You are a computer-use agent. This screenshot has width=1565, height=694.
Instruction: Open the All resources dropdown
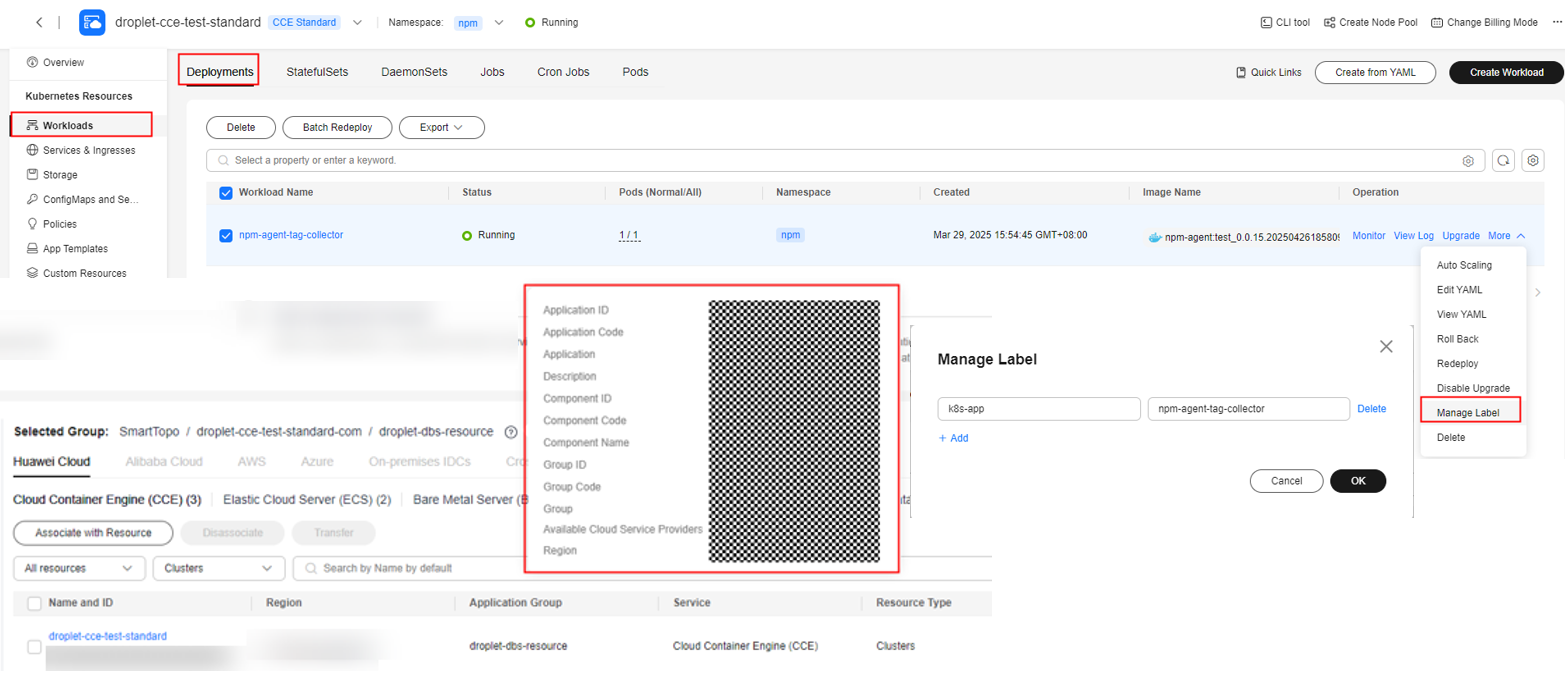(x=79, y=568)
